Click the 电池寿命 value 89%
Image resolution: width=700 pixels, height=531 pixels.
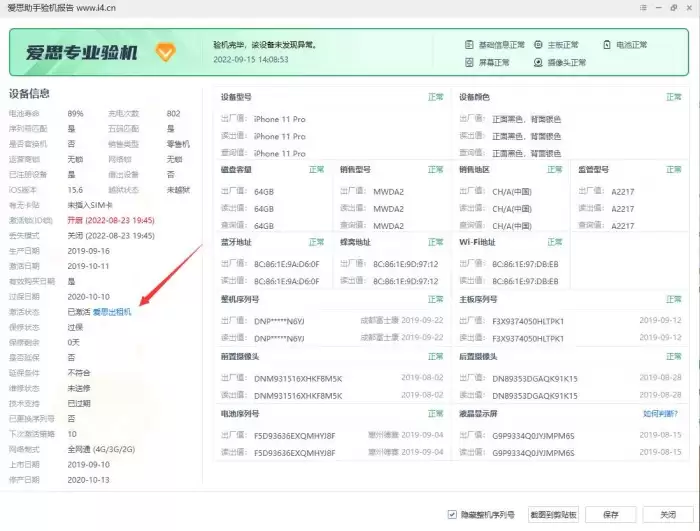(75, 114)
